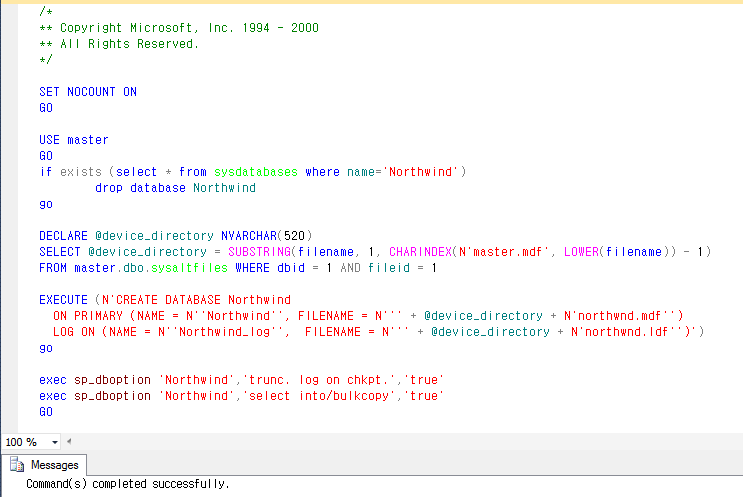The image size is (743, 497).
Task: Open the 100 % zoom dropdown
Action: point(54,442)
